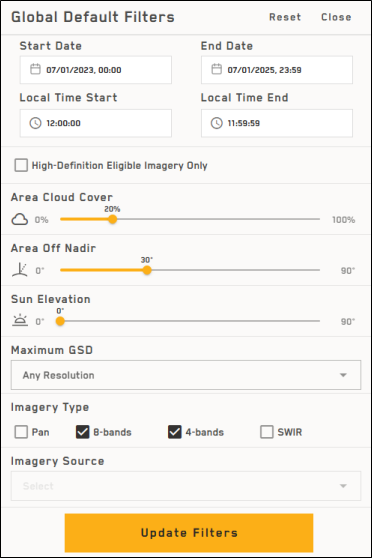Click the Local Time Start clock icon
The width and height of the screenshot is (372, 558).
(35, 123)
